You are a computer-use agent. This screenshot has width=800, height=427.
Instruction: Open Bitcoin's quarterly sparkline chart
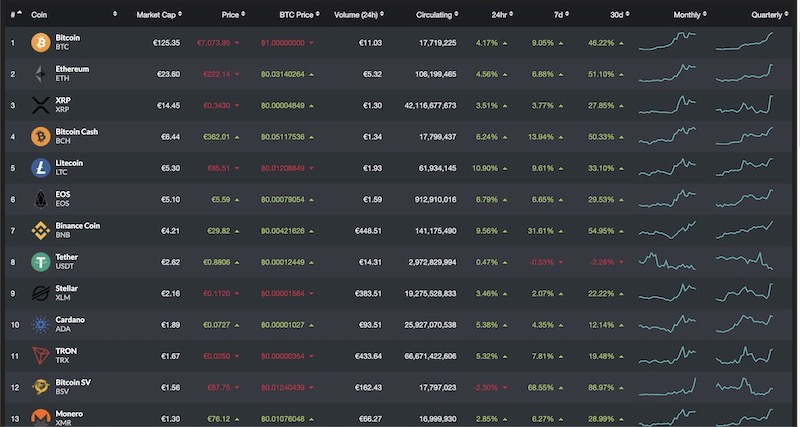point(745,42)
